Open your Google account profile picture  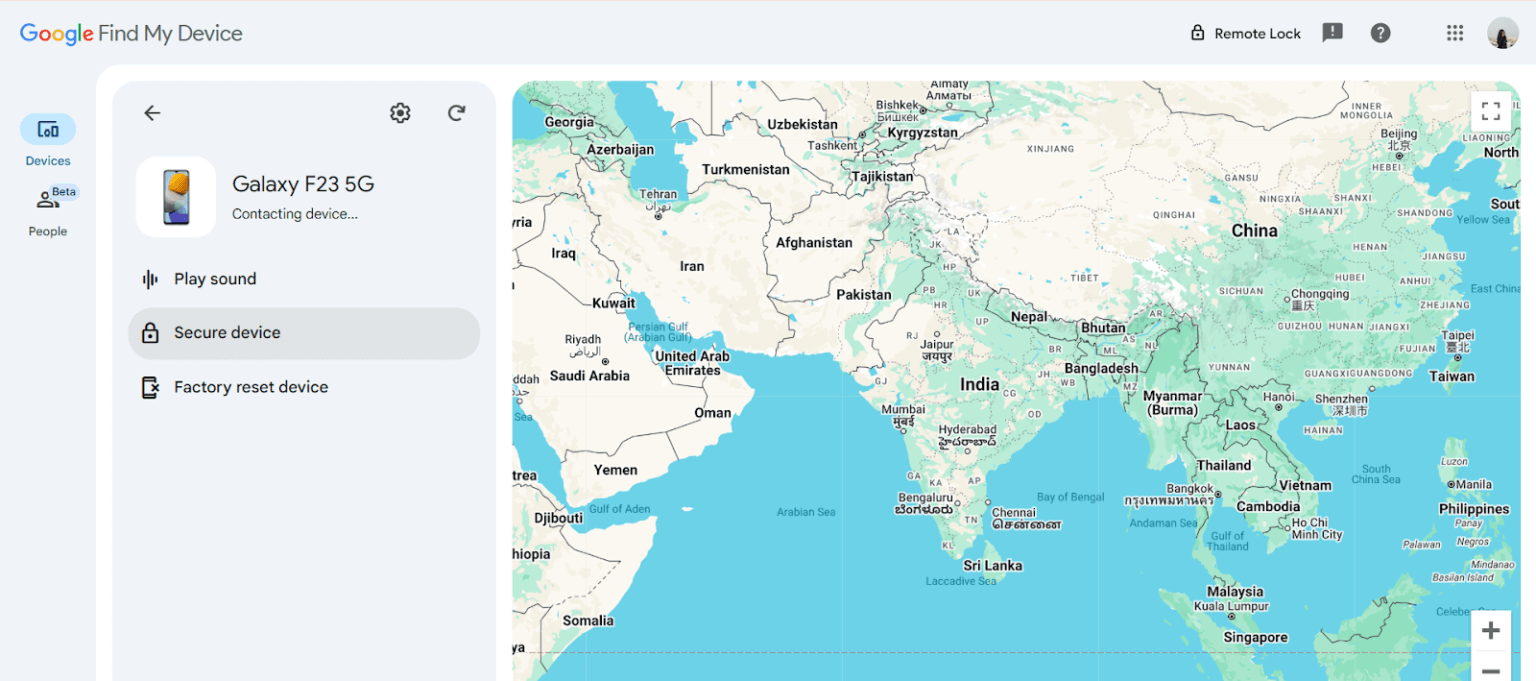[x=1503, y=32]
